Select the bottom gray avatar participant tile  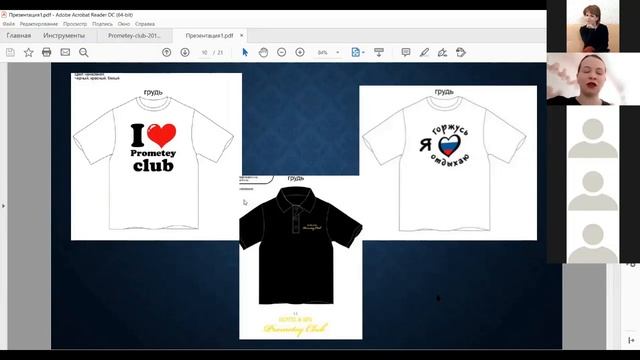593,237
